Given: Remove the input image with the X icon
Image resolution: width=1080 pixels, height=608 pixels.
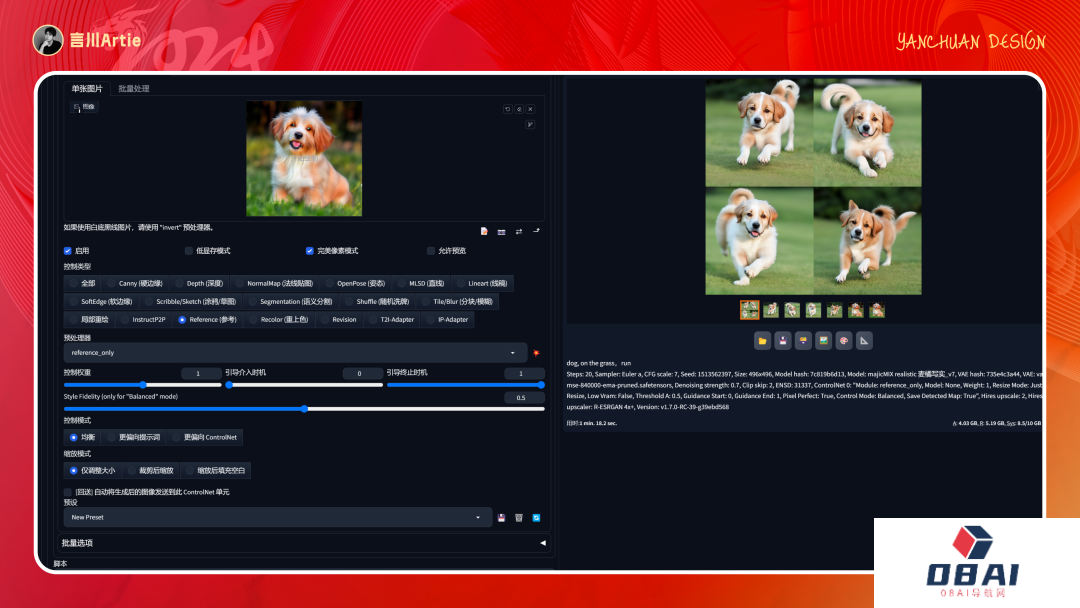Looking at the screenshot, I should pyautogui.click(x=530, y=109).
